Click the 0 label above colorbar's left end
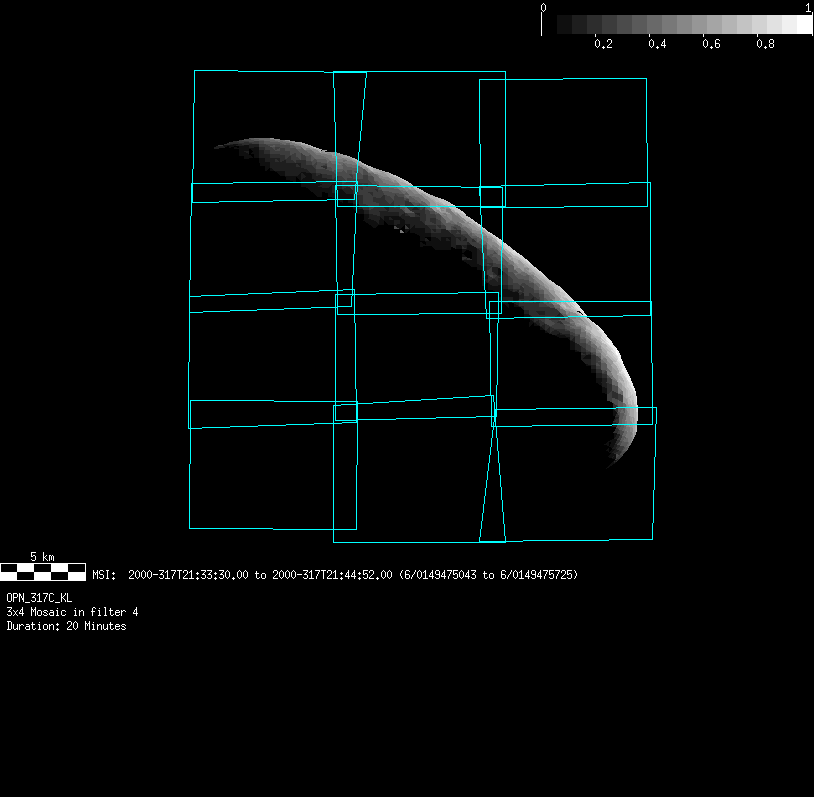The image size is (814, 797). [543, 7]
